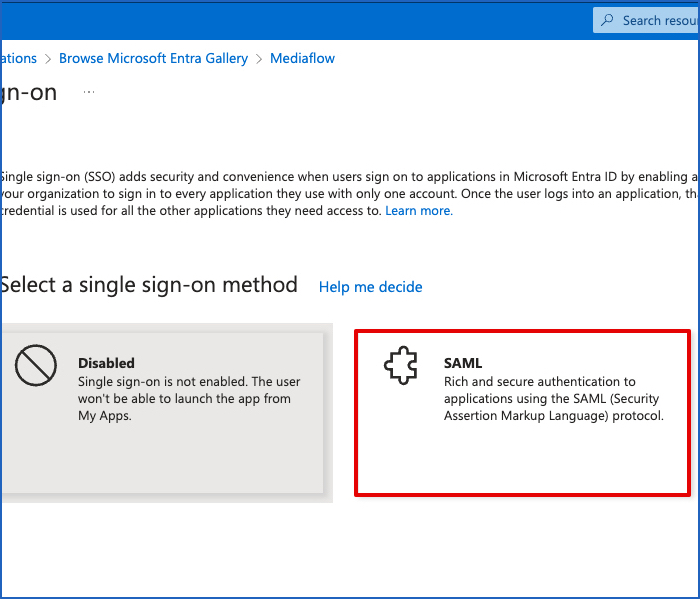
Task: Click the bold SAML title text
Action: 463,363
